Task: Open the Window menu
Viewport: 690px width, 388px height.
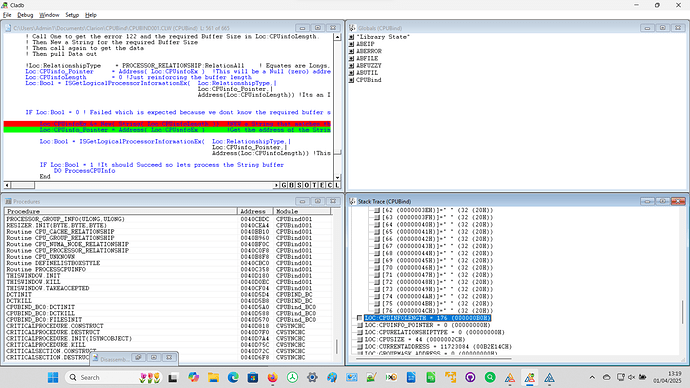Action: (49, 15)
